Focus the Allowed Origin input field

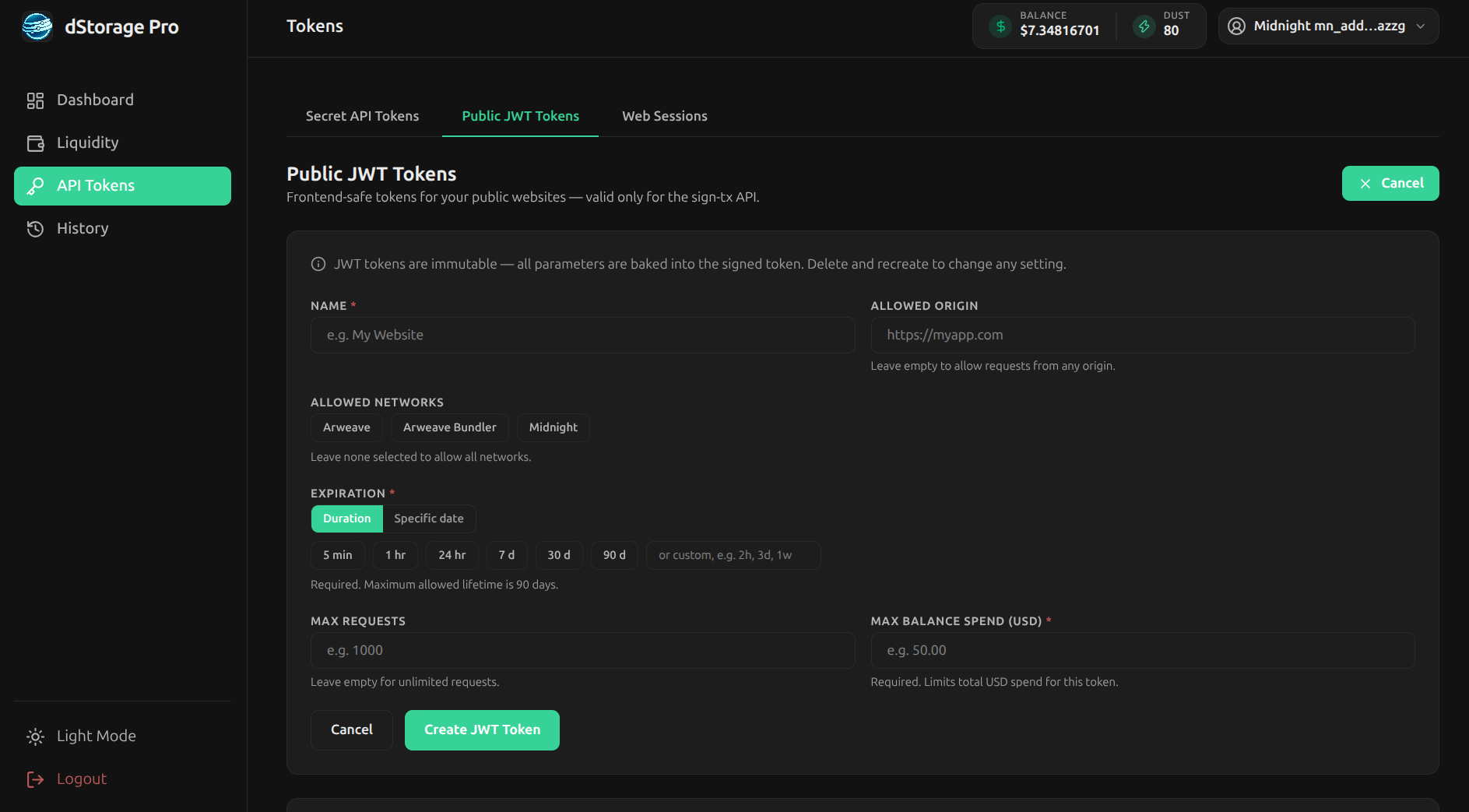click(1143, 336)
